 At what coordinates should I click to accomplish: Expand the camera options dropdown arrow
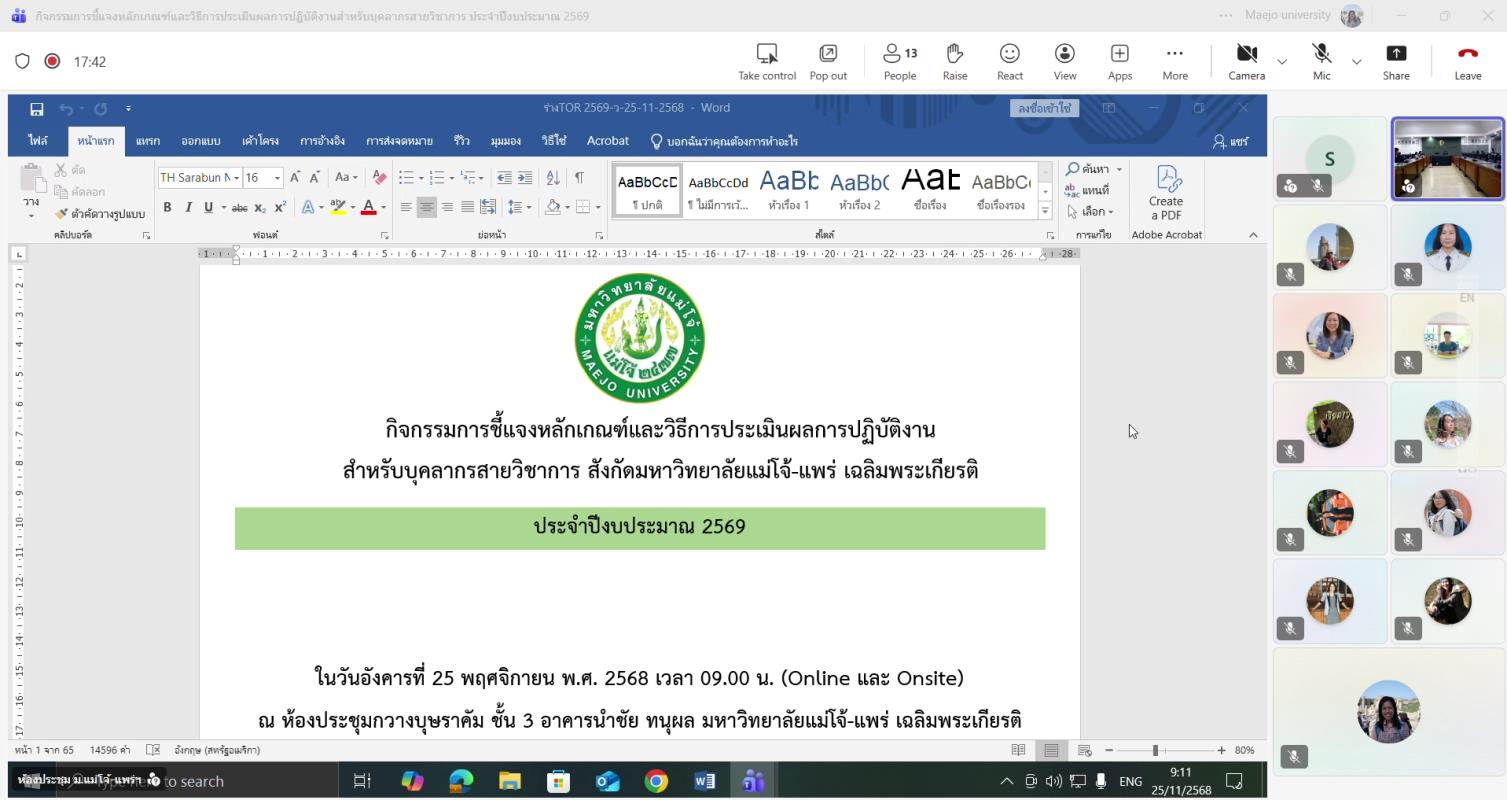pyautogui.click(x=1282, y=62)
